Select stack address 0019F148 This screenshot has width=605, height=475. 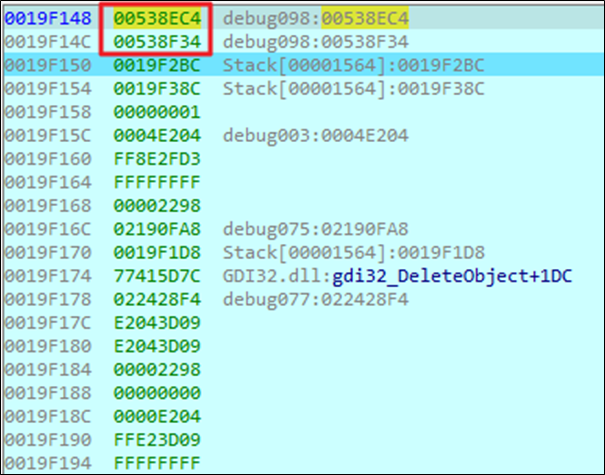click(48, 18)
